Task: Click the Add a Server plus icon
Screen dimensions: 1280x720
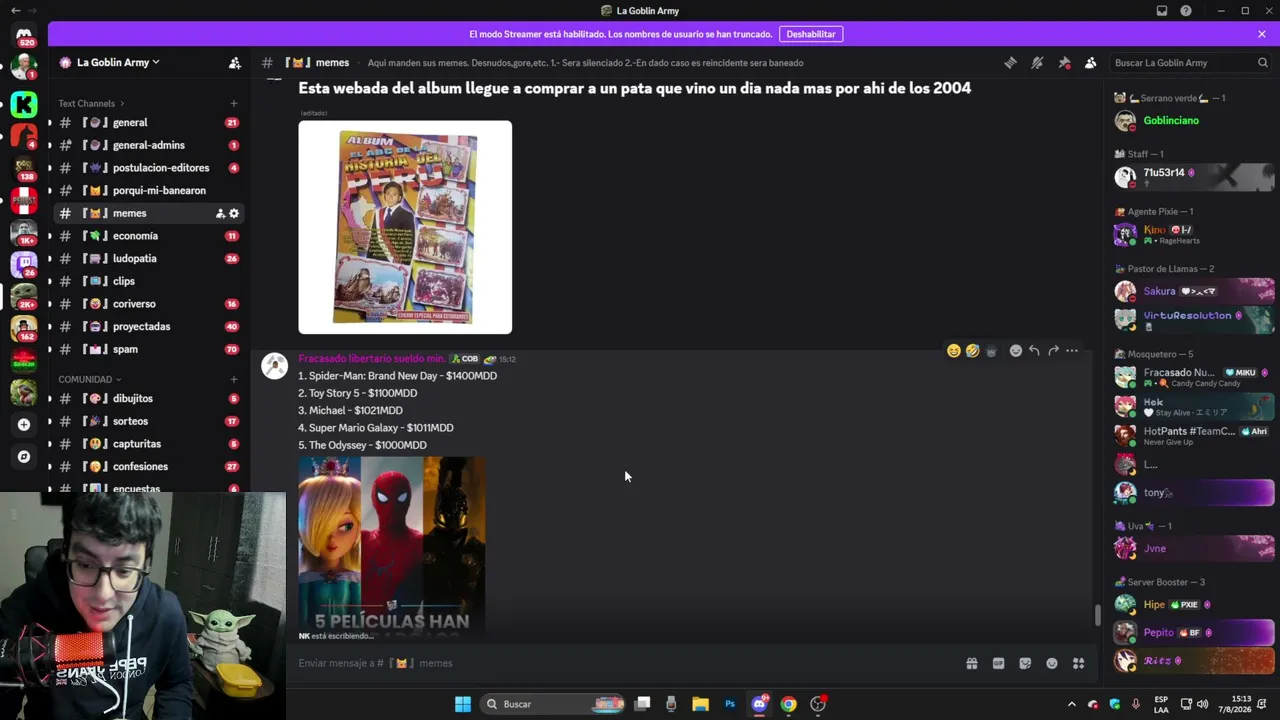Action: tap(24, 424)
